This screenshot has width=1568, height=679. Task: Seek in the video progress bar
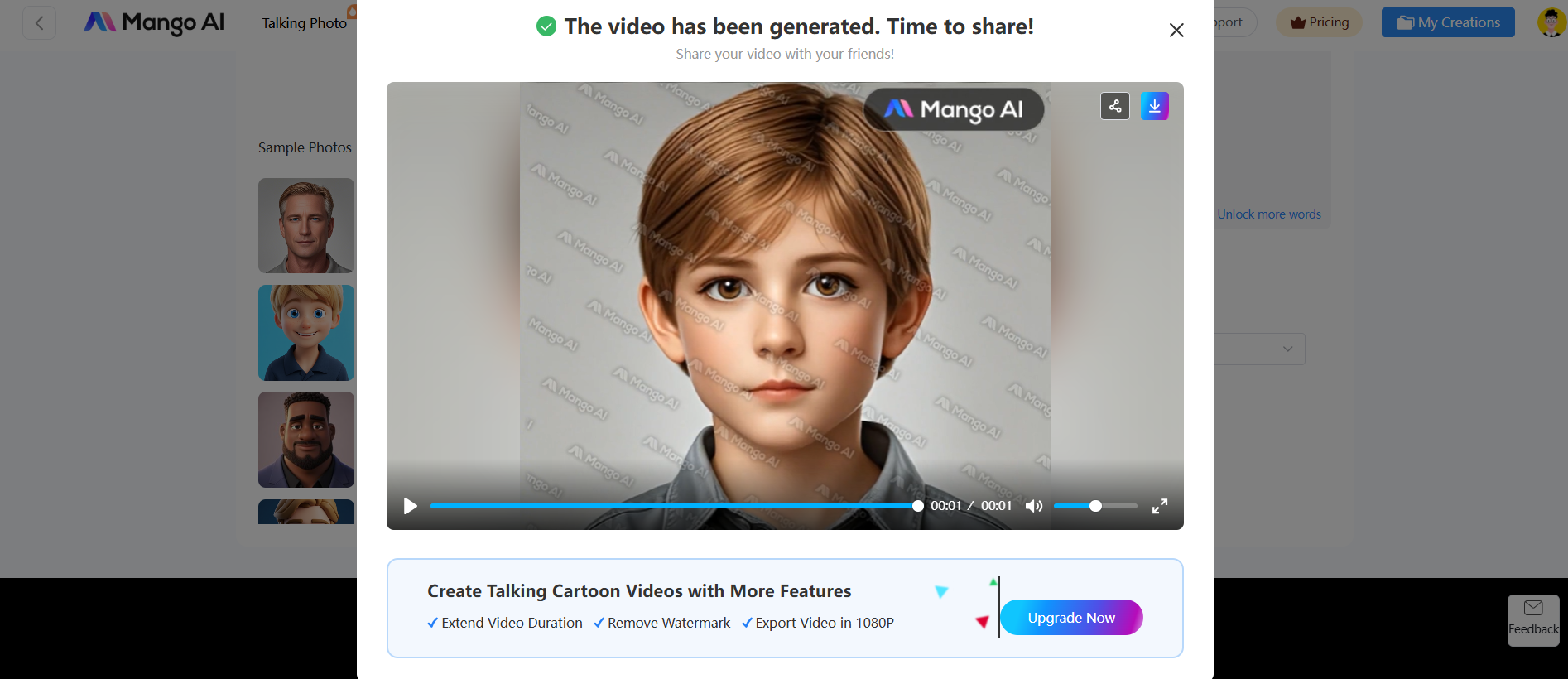(x=674, y=506)
